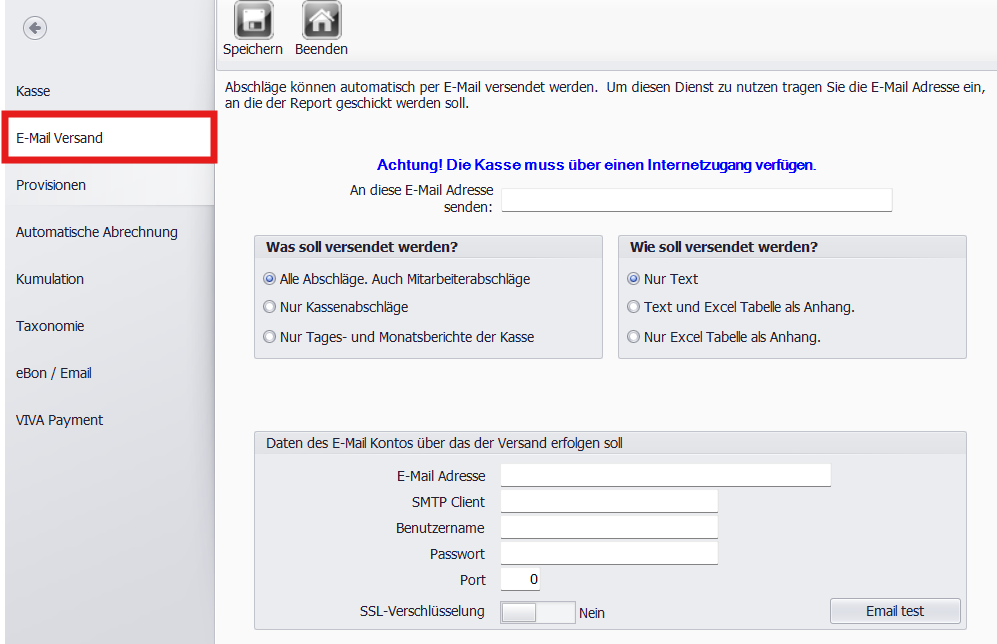Click the Speichern floppy disk icon
This screenshot has height=644, width=997.
[x=254, y=20]
